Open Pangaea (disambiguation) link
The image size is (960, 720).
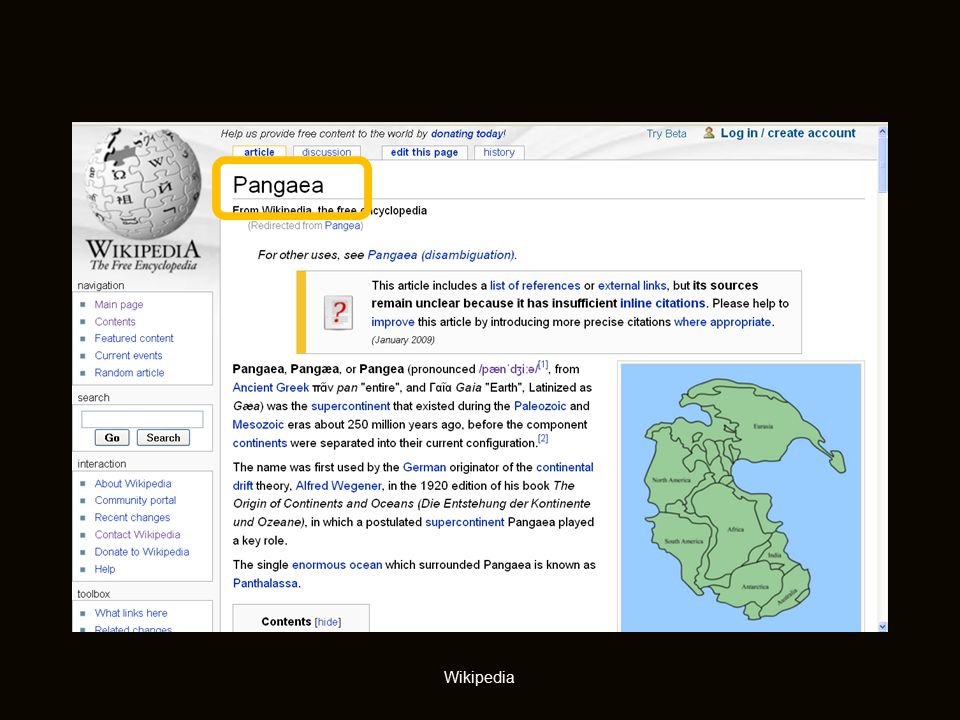tap(441, 255)
